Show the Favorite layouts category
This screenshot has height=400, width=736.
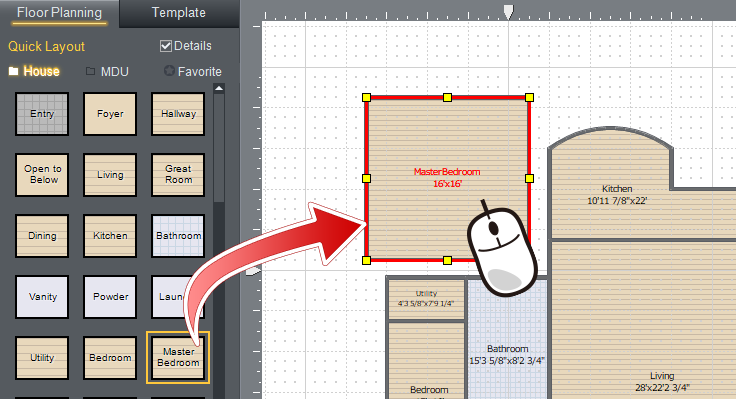(x=192, y=72)
